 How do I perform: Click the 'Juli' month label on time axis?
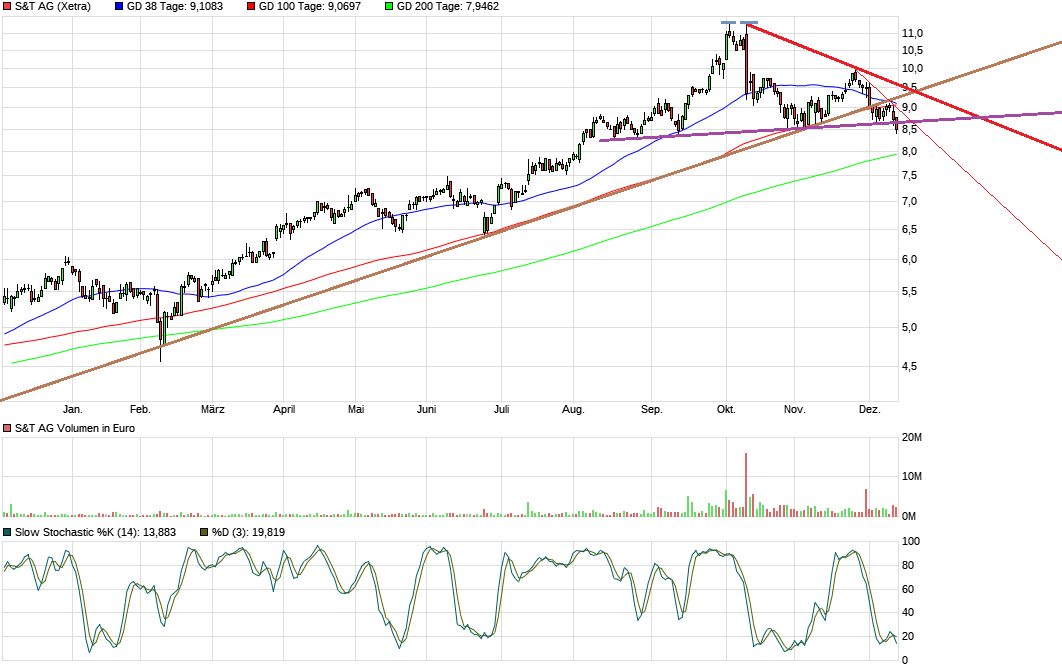point(502,409)
